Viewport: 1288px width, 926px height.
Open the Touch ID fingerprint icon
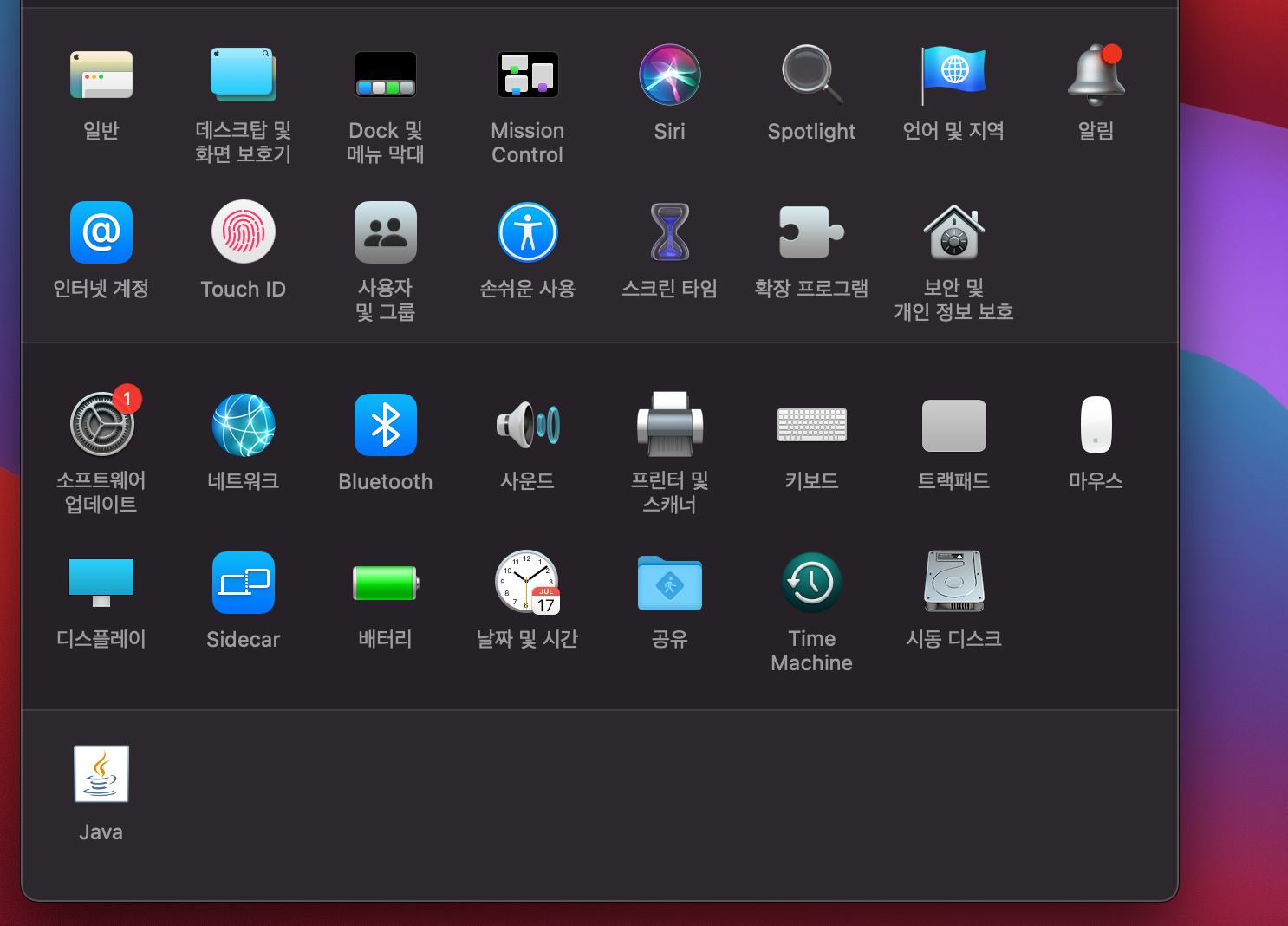point(244,232)
